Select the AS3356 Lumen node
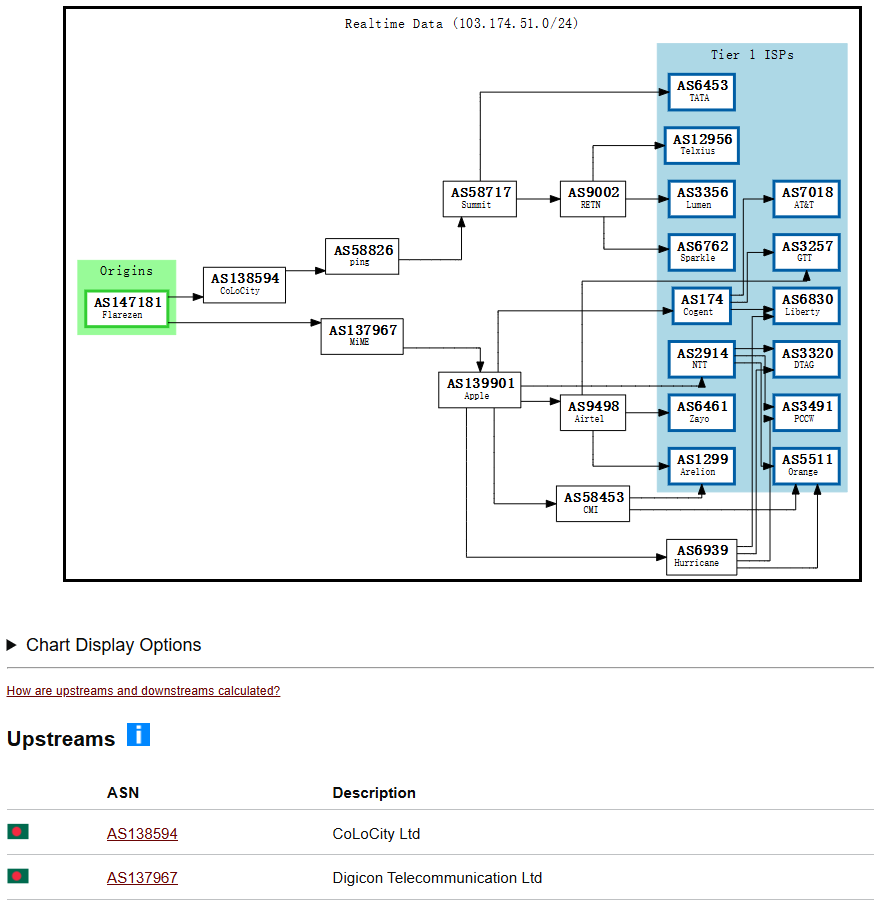The width and height of the screenshot is (874, 908). click(x=702, y=198)
